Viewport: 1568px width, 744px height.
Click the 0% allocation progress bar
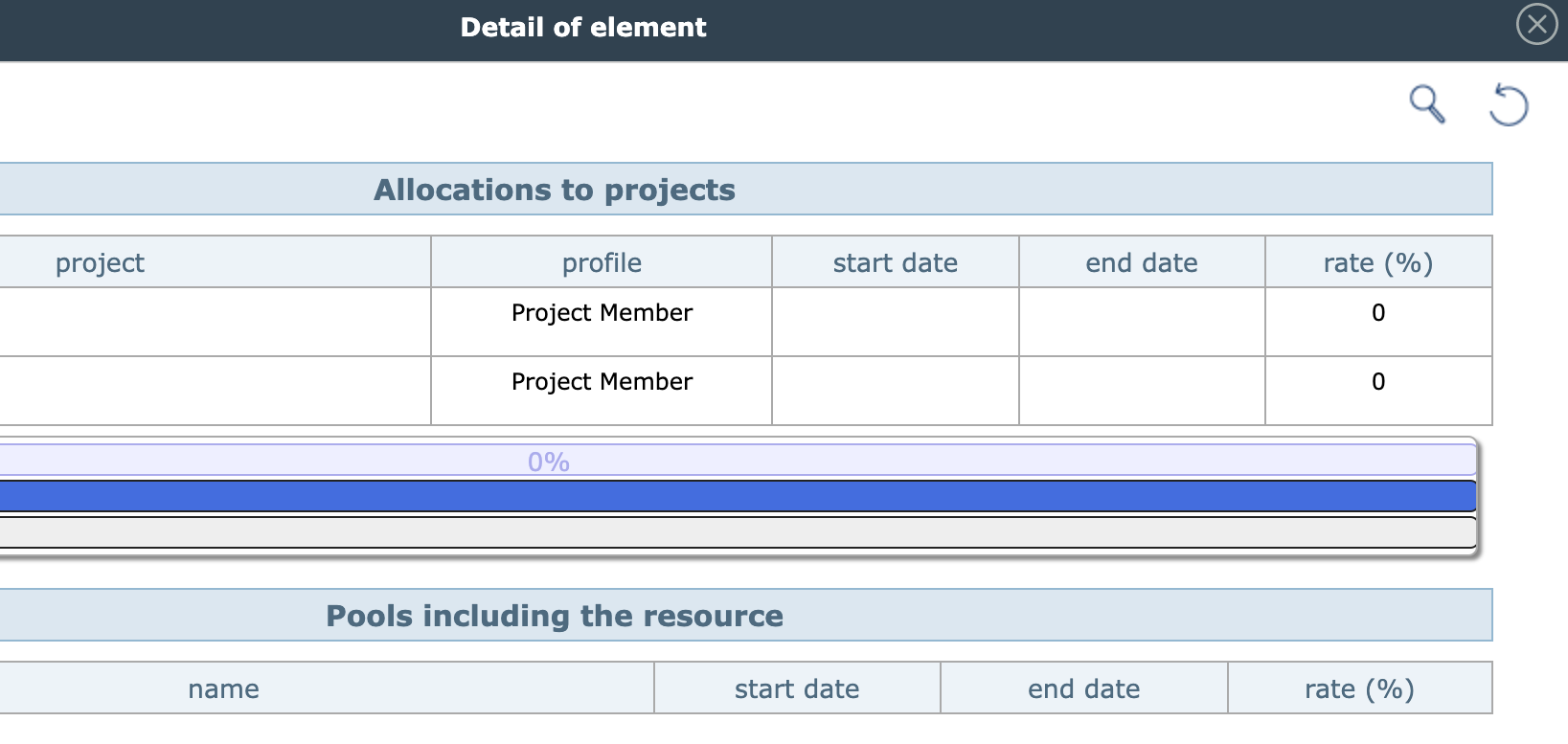549,461
